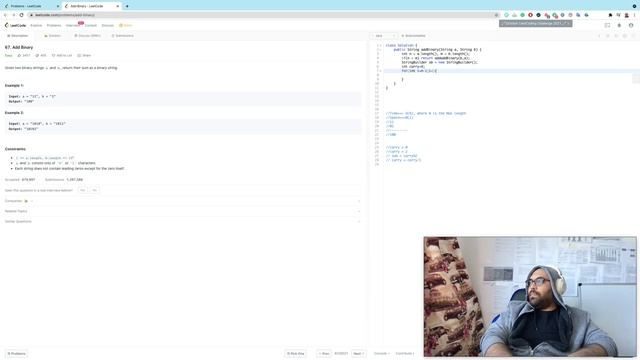The height and width of the screenshot is (360, 640).
Task: Click the Share button under the problem title
Action: 84,56
